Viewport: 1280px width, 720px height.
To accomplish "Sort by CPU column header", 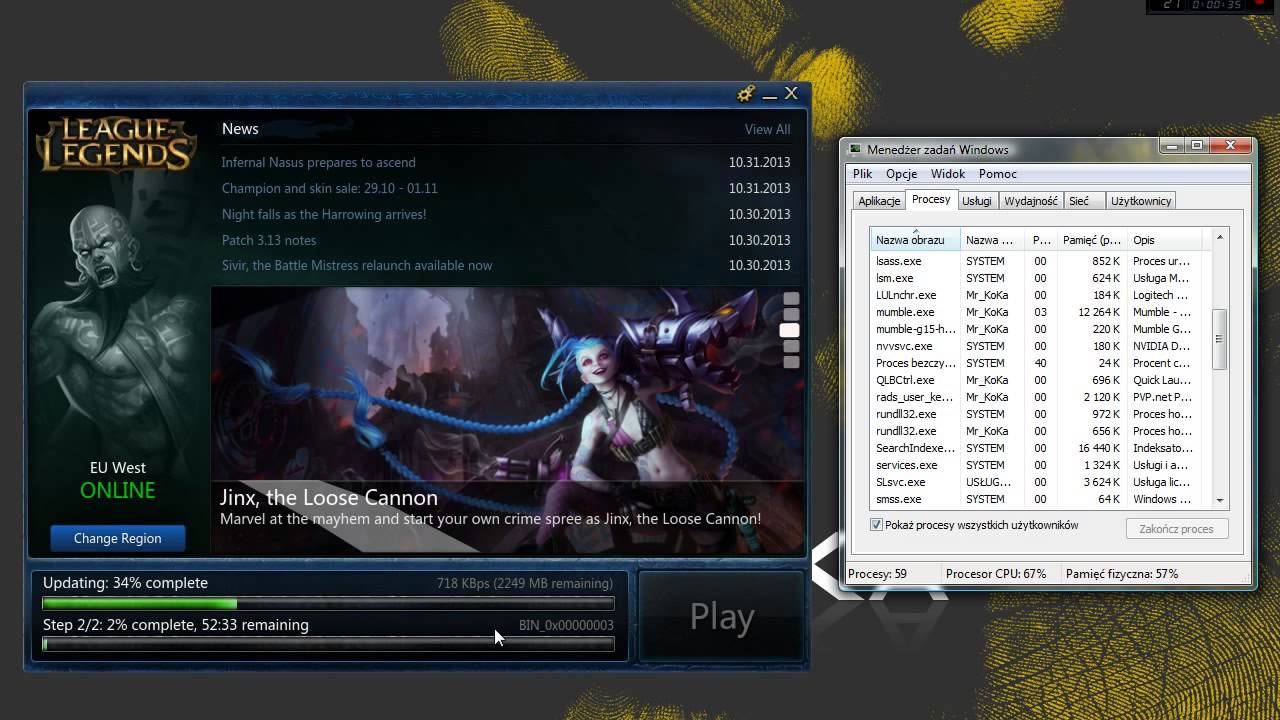I will (x=1040, y=240).
